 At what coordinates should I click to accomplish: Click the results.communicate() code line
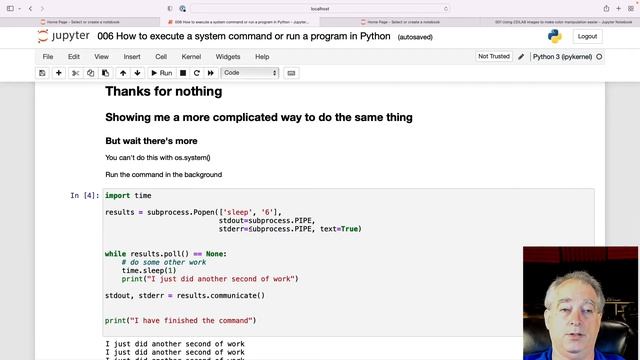[x=185, y=296]
